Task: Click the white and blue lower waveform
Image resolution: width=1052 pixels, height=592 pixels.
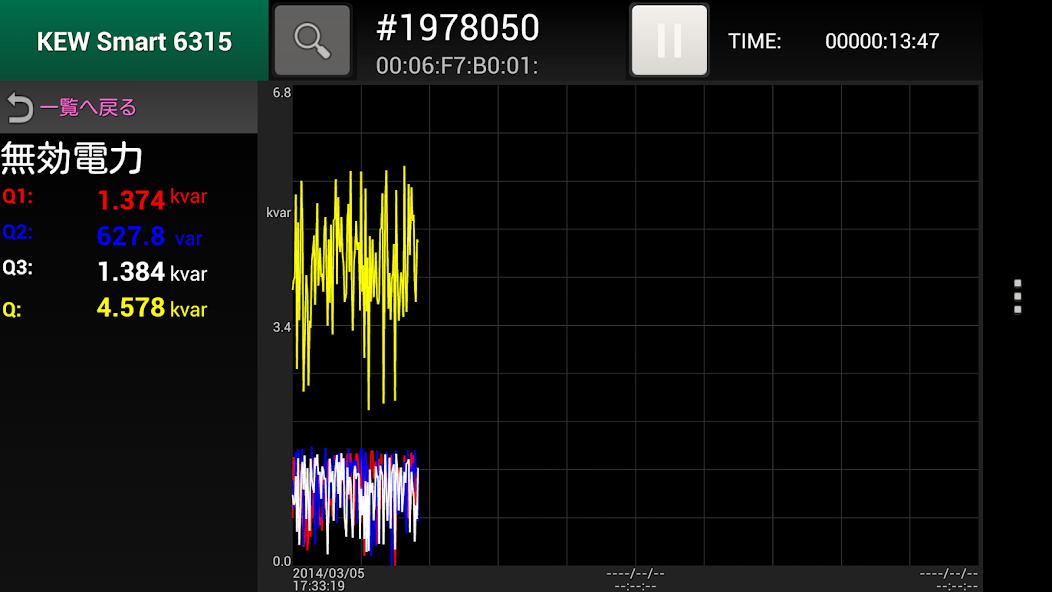Action: click(355, 500)
